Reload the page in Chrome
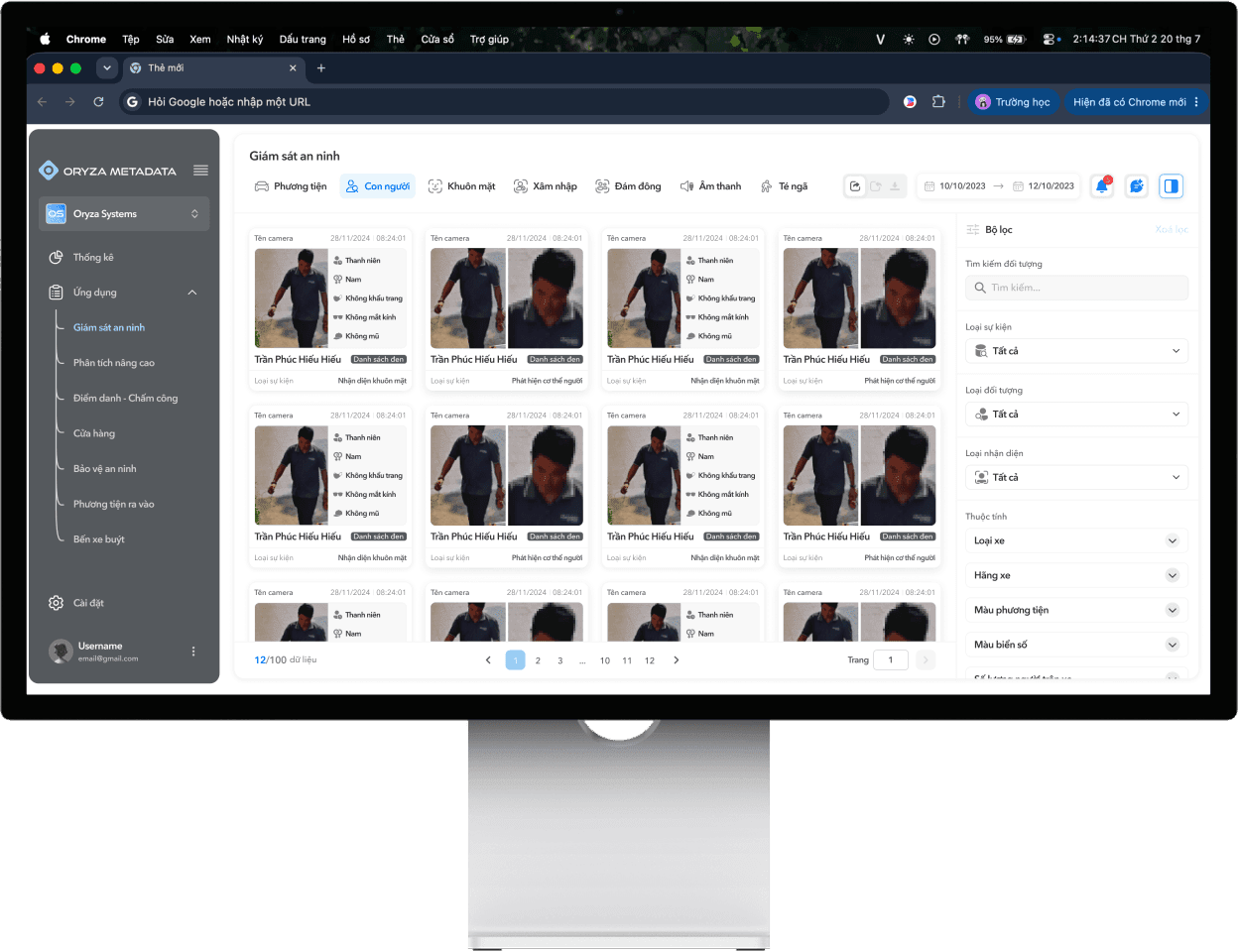The image size is (1238, 952). pyautogui.click(x=98, y=101)
